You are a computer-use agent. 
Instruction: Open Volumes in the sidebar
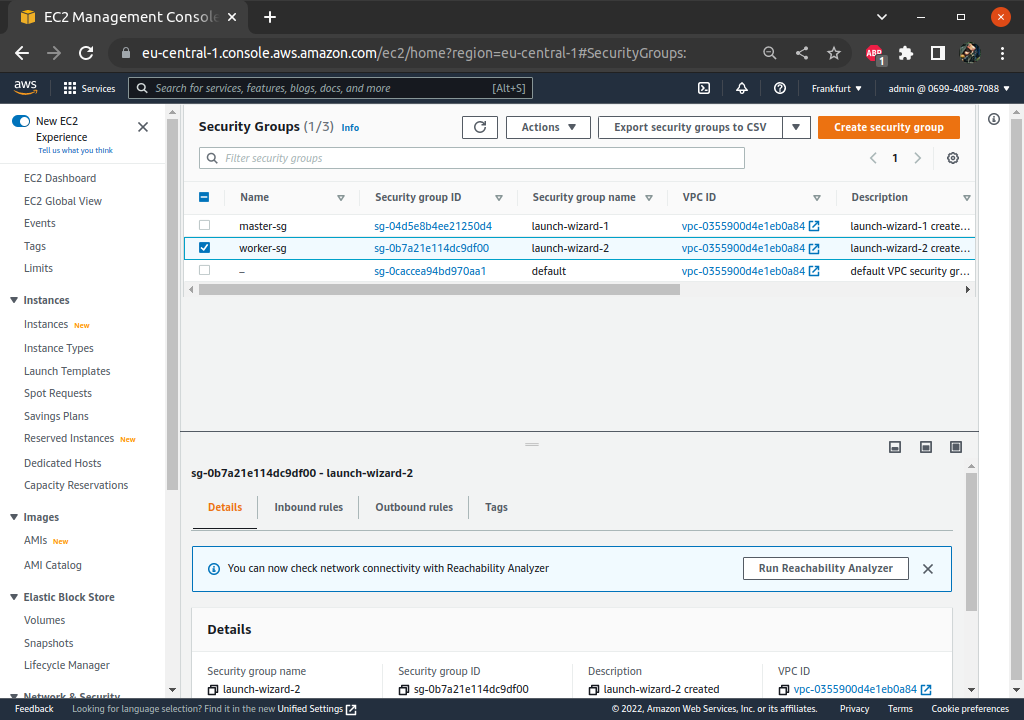[44, 620]
